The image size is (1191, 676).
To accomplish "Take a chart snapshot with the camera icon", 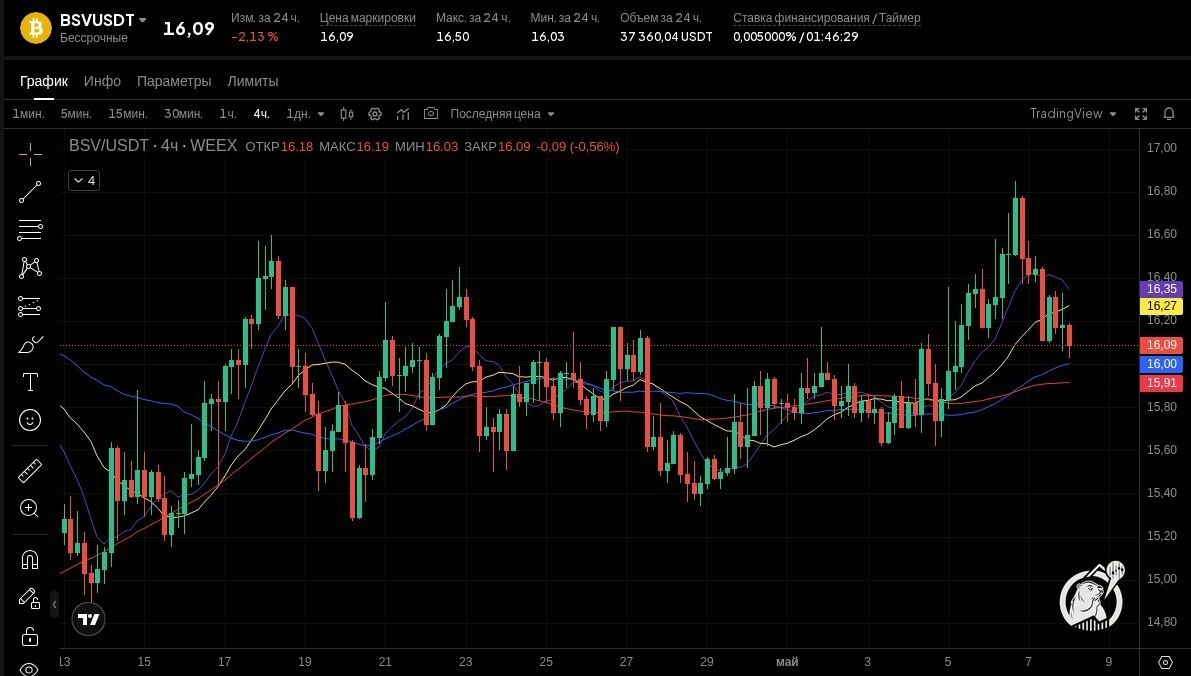I will [431, 113].
